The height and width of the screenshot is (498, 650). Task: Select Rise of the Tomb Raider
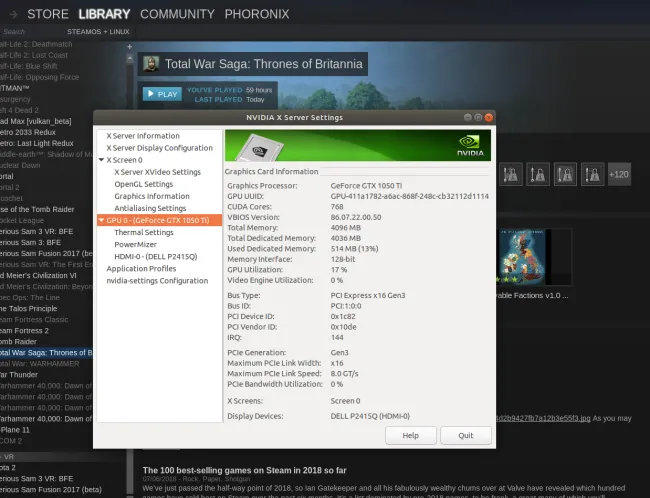click(x=37, y=209)
